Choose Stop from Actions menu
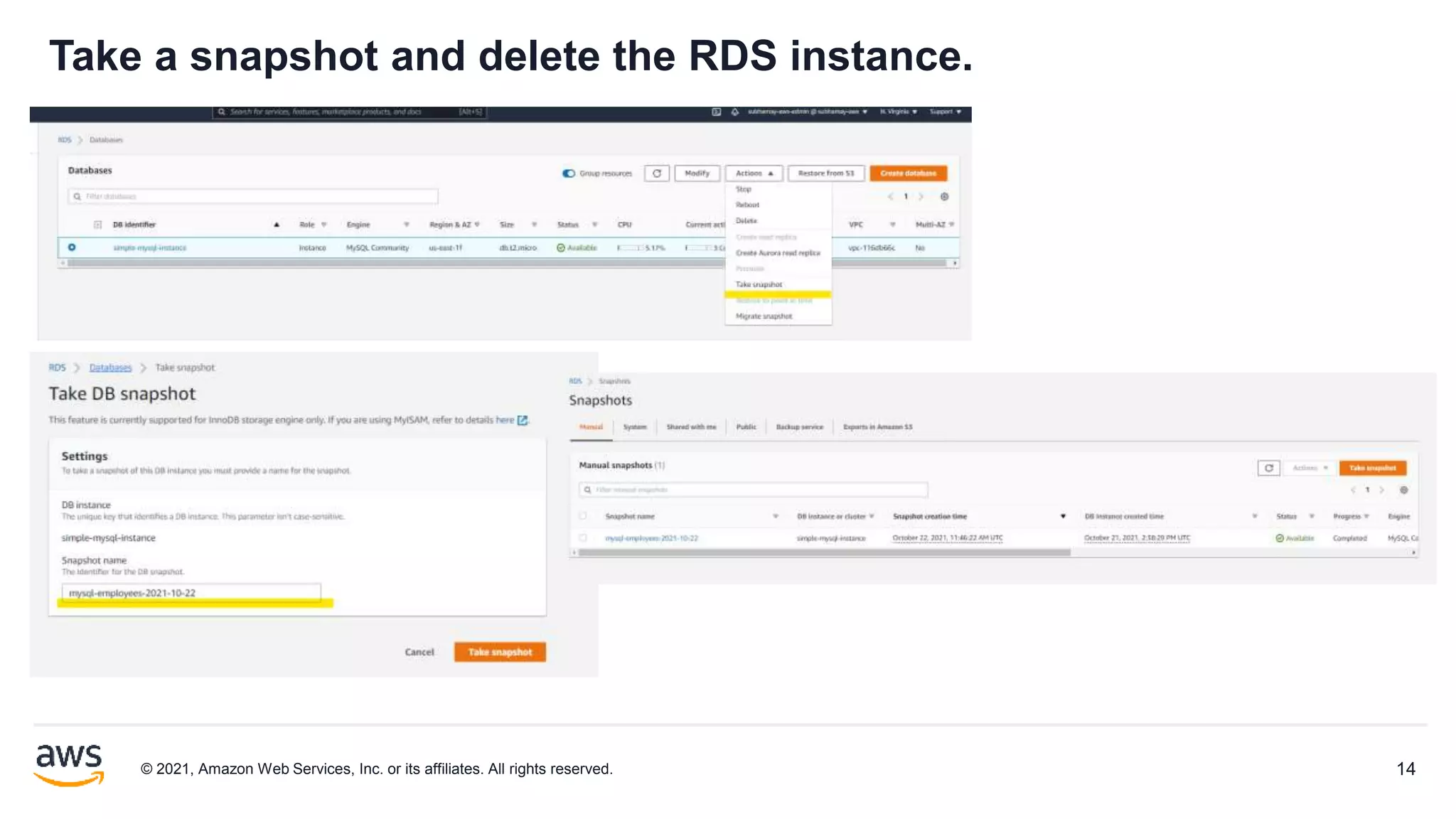 tap(744, 189)
